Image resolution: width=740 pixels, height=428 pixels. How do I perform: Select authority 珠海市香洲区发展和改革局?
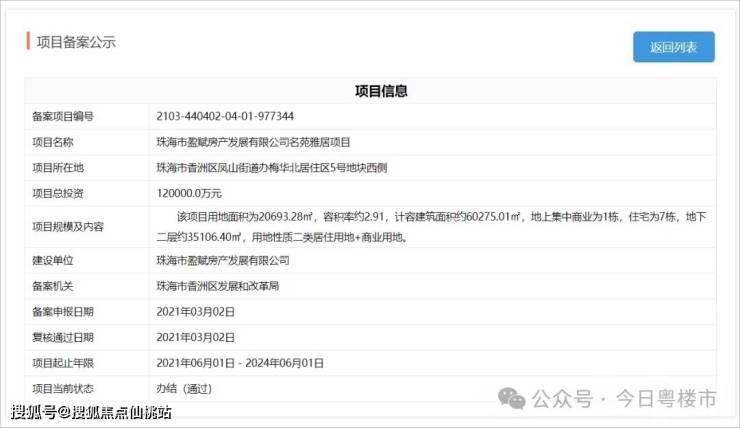pyautogui.click(x=218, y=286)
